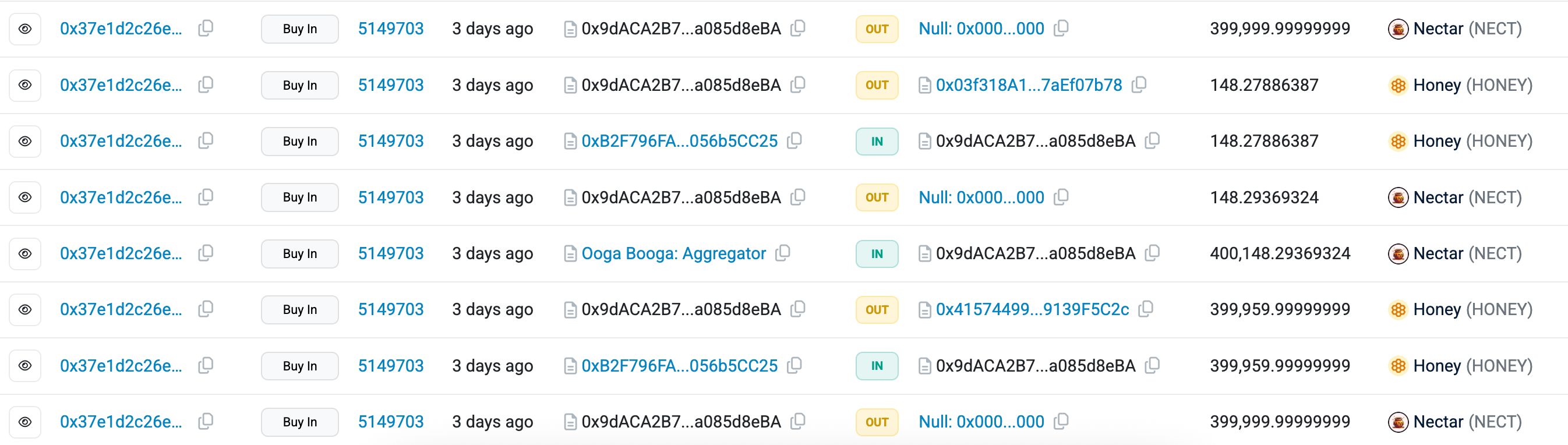The height and width of the screenshot is (445, 1568).
Task: Click Buy In method in the Ooga Booga row
Action: 299,253
